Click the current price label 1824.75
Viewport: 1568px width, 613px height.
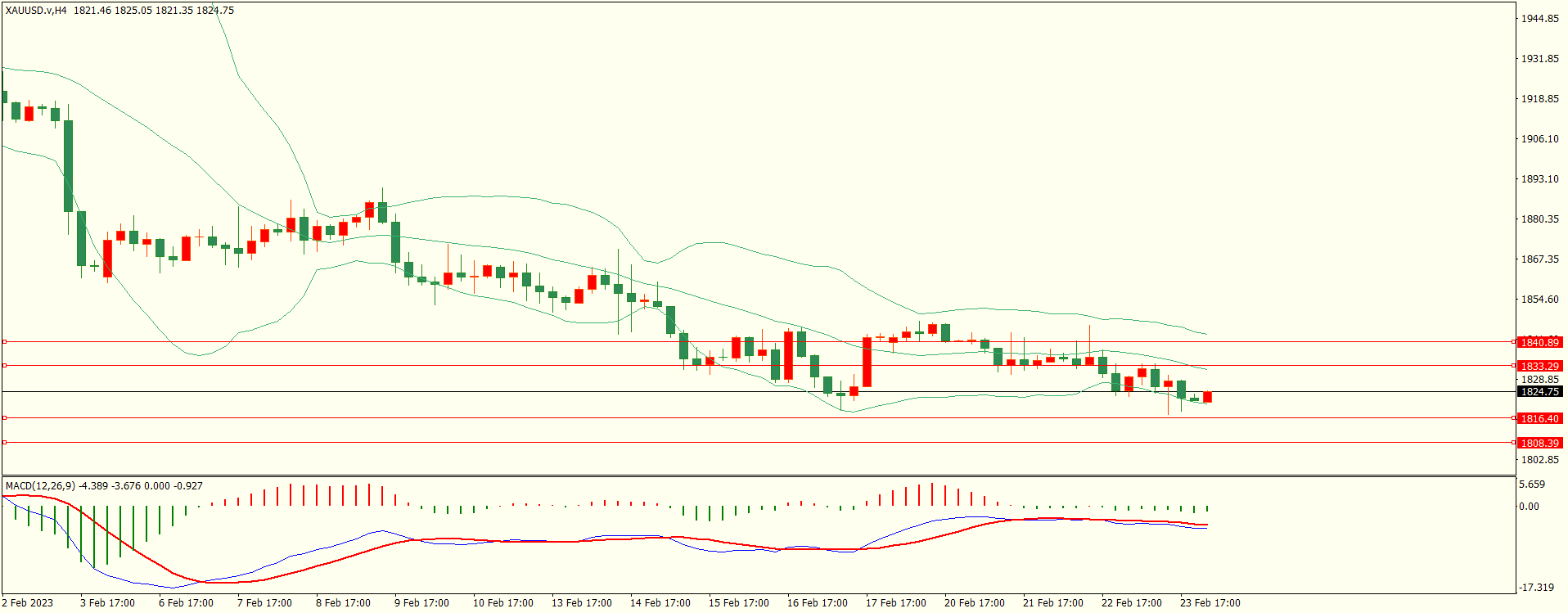pos(1539,392)
